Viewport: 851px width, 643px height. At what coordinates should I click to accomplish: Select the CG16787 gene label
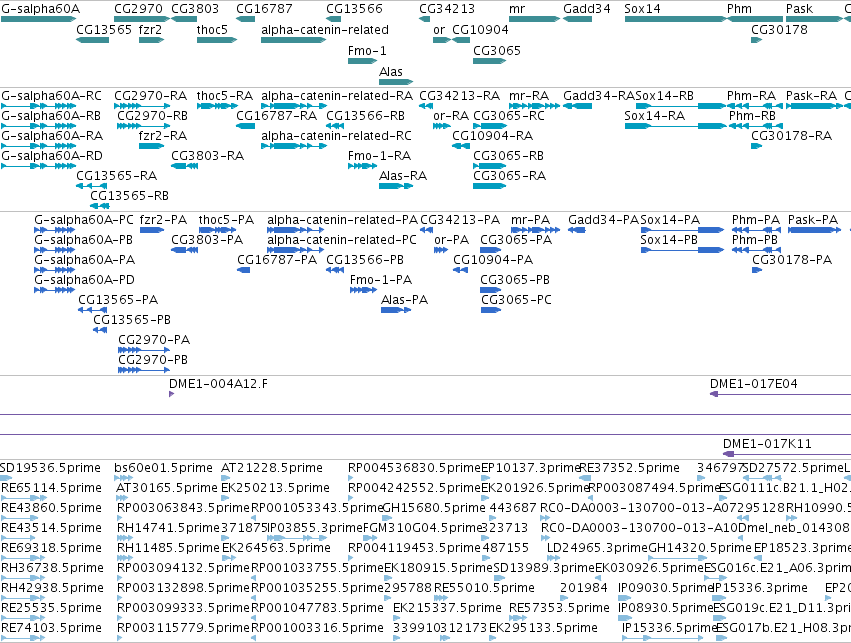coord(264,9)
